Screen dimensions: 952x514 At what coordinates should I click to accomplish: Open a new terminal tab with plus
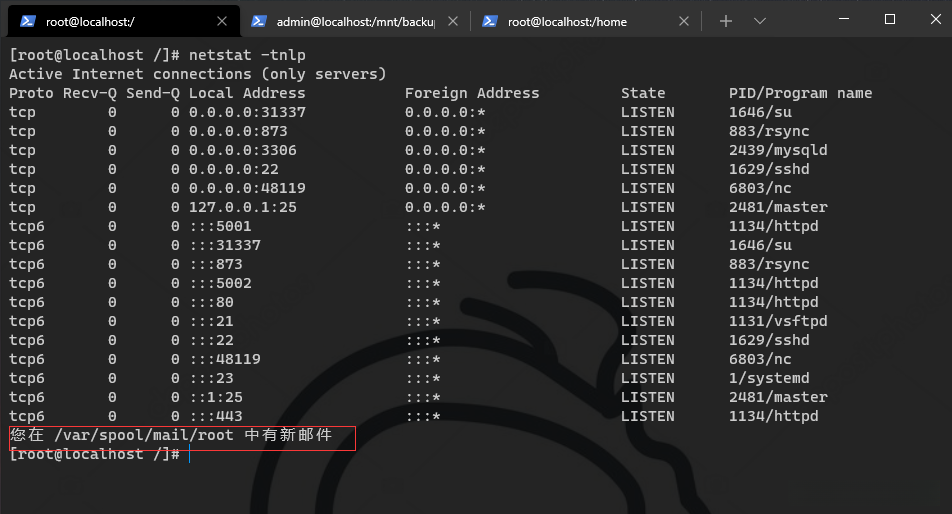coord(726,21)
